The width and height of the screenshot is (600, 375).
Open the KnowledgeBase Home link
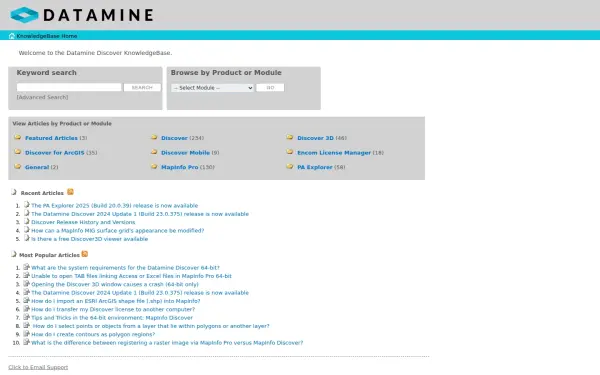[47, 36]
